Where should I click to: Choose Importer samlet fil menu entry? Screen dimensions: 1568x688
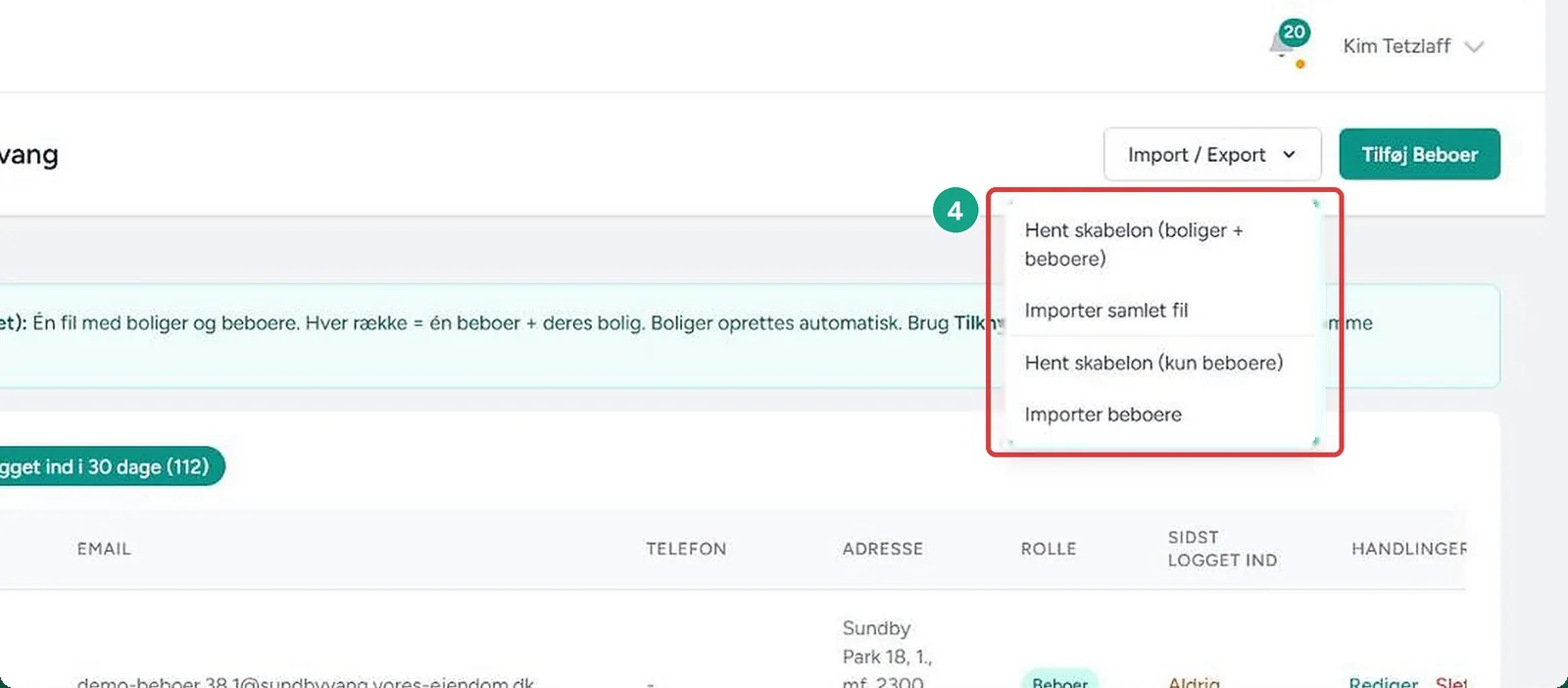pos(1161,311)
